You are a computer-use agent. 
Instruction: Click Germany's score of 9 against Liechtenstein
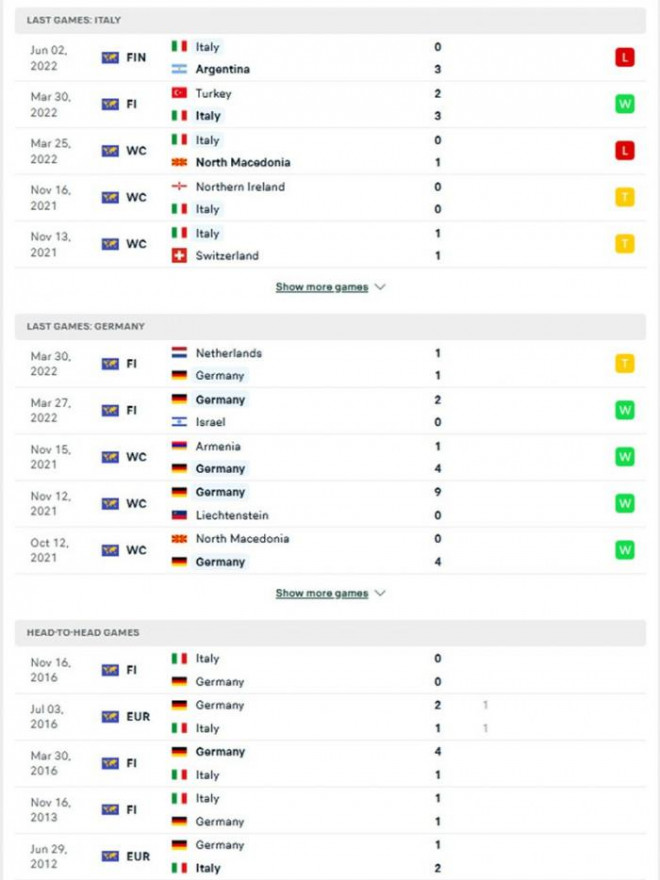(438, 492)
